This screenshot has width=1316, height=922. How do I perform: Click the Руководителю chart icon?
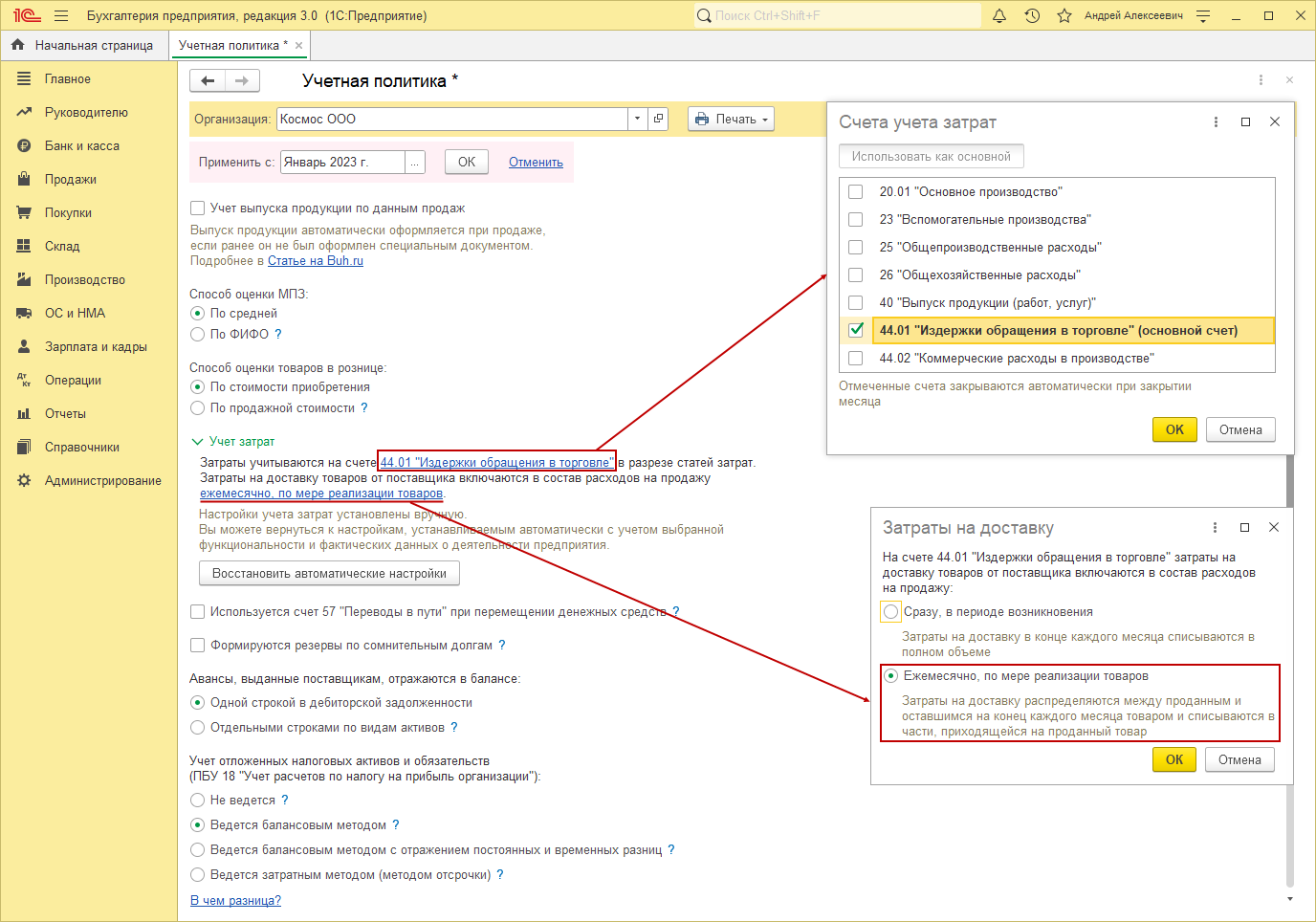tap(24, 112)
